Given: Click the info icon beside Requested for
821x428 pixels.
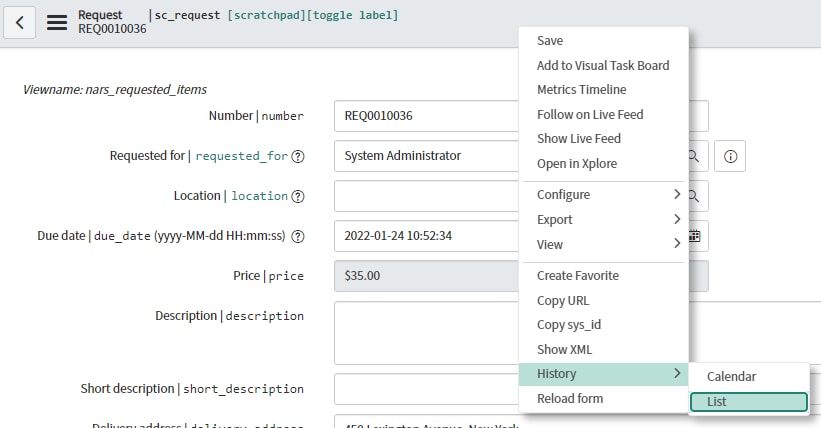Looking at the screenshot, I should point(730,156).
